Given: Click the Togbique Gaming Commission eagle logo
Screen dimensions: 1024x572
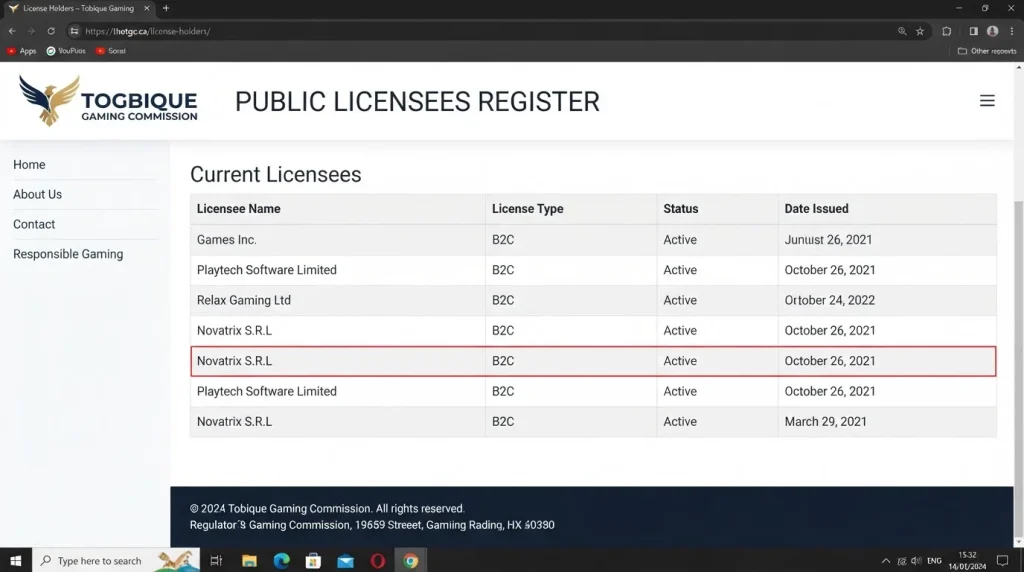Looking at the screenshot, I should coord(50,100).
